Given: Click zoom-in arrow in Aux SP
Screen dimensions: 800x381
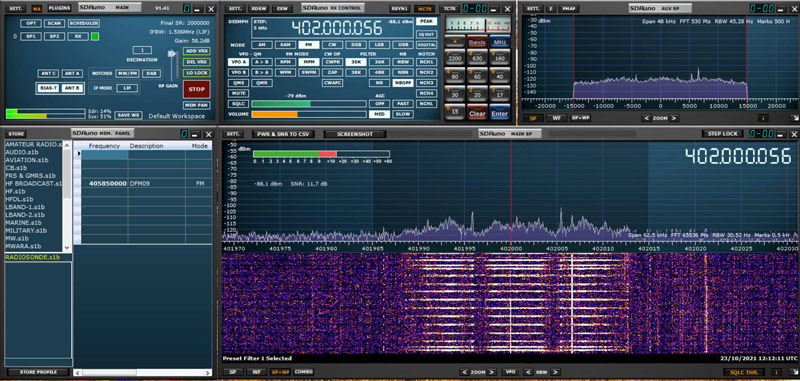Looking at the screenshot, I should [x=674, y=118].
